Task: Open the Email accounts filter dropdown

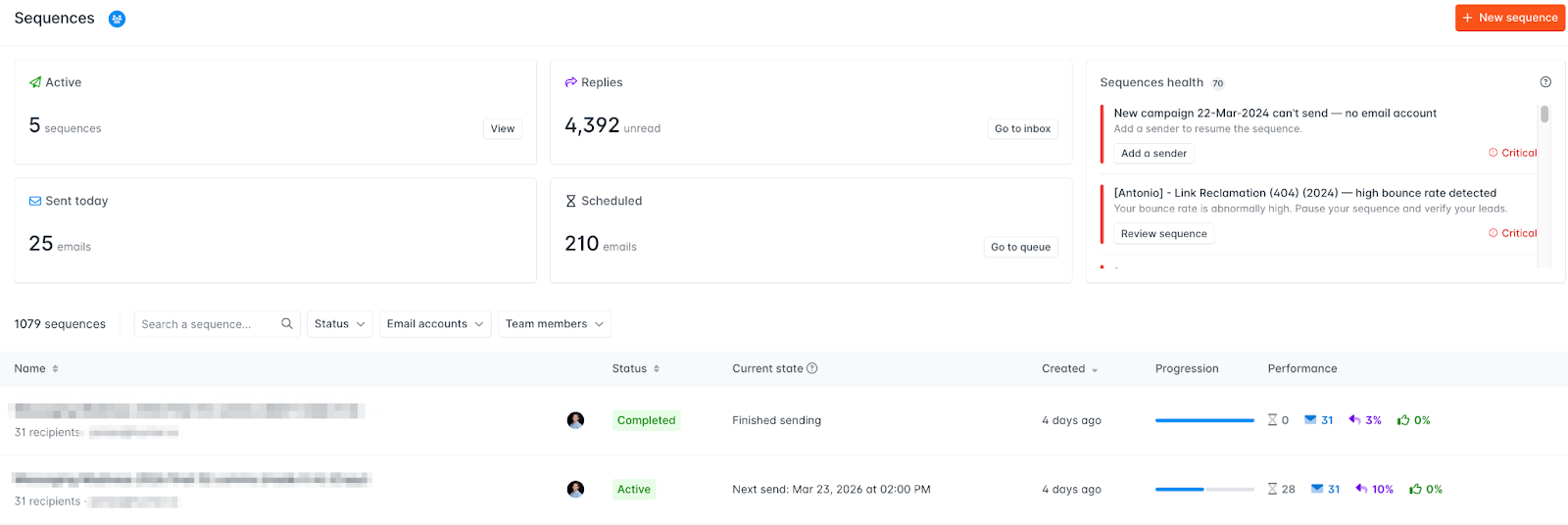Action: click(435, 324)
